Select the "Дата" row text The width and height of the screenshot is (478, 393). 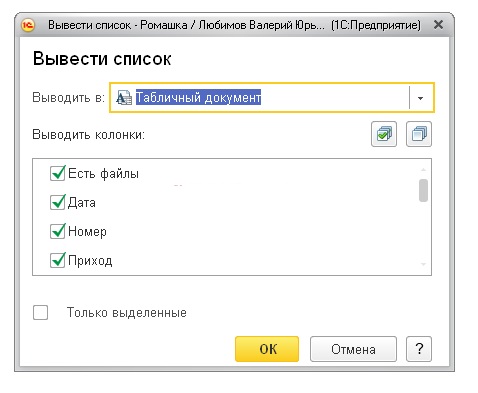[82, 203]
